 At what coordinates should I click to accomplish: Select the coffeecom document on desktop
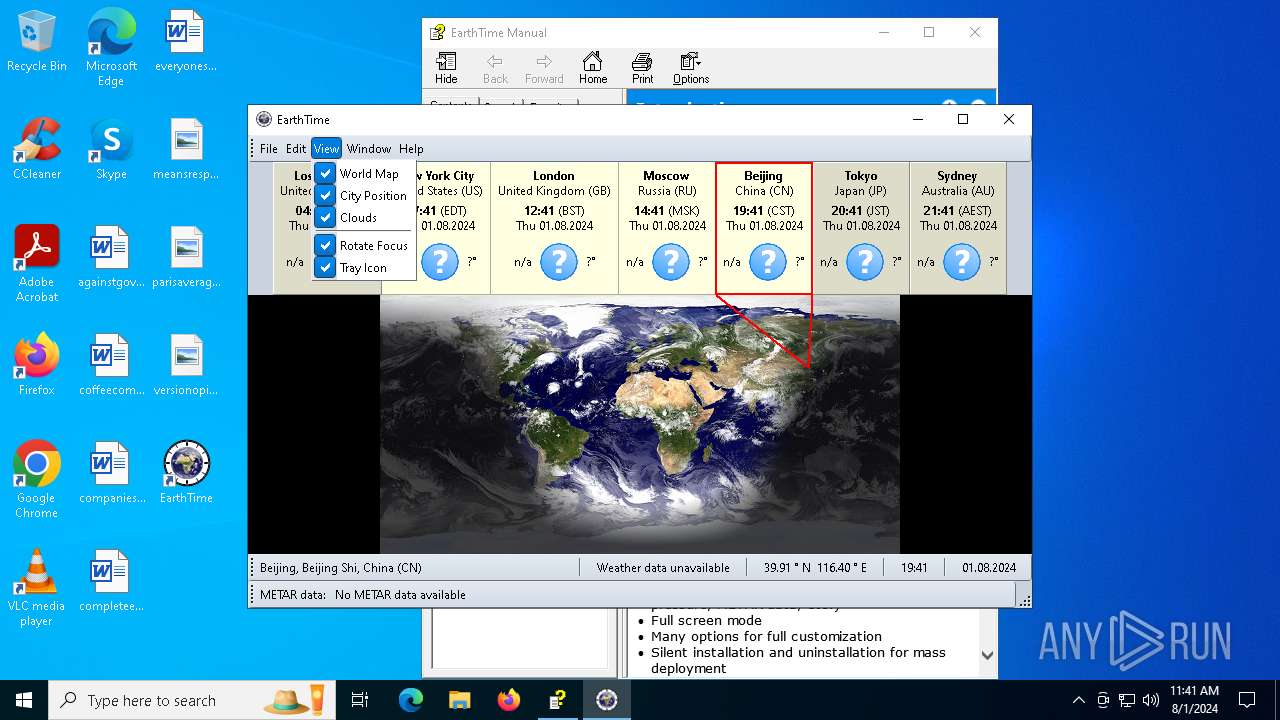111,365
